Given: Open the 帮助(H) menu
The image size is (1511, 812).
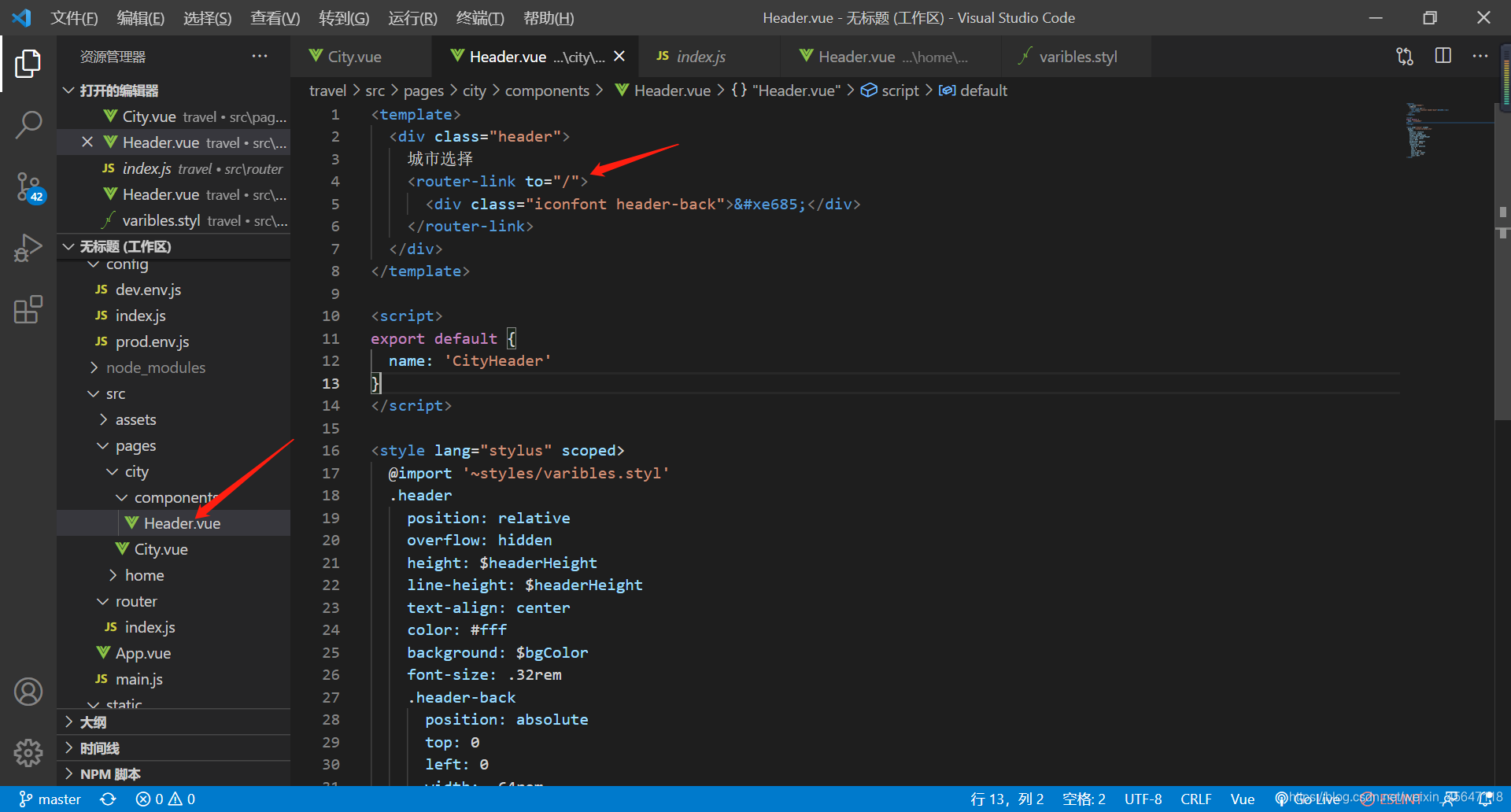Looking at the screenshot, I should pyautogui.click(x=549, y=18).
